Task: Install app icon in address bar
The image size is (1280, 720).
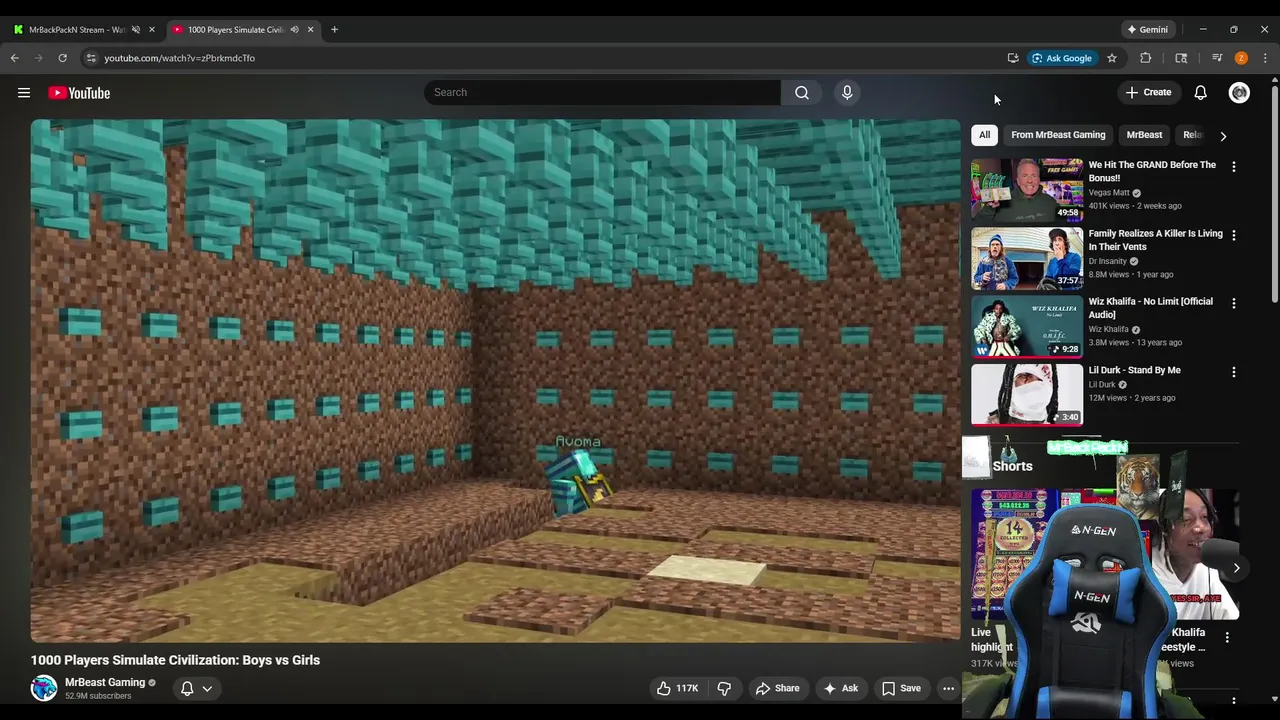Action: pos(1013,58)
